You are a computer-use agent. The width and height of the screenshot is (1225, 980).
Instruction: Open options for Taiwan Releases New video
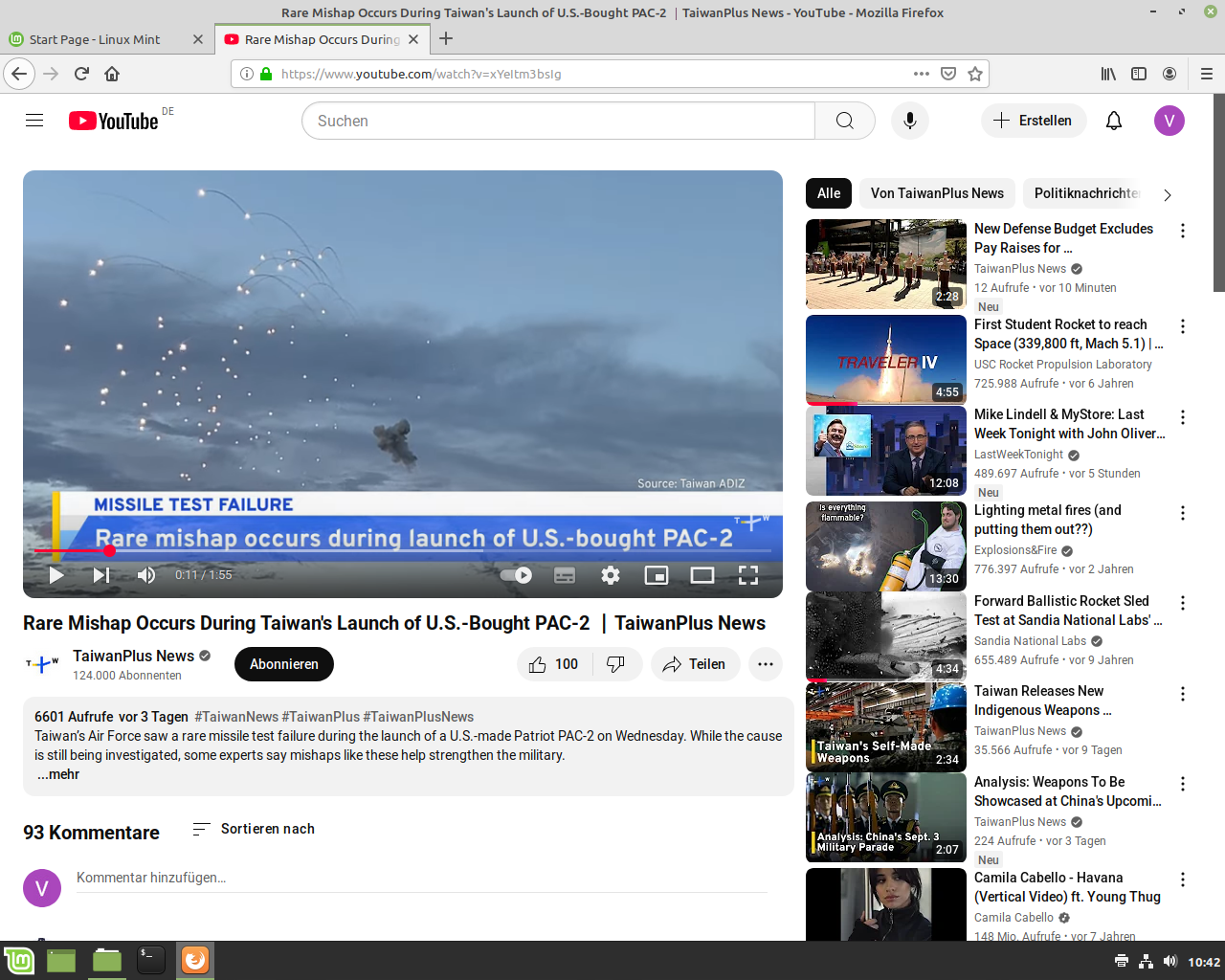click(1183, 694)
